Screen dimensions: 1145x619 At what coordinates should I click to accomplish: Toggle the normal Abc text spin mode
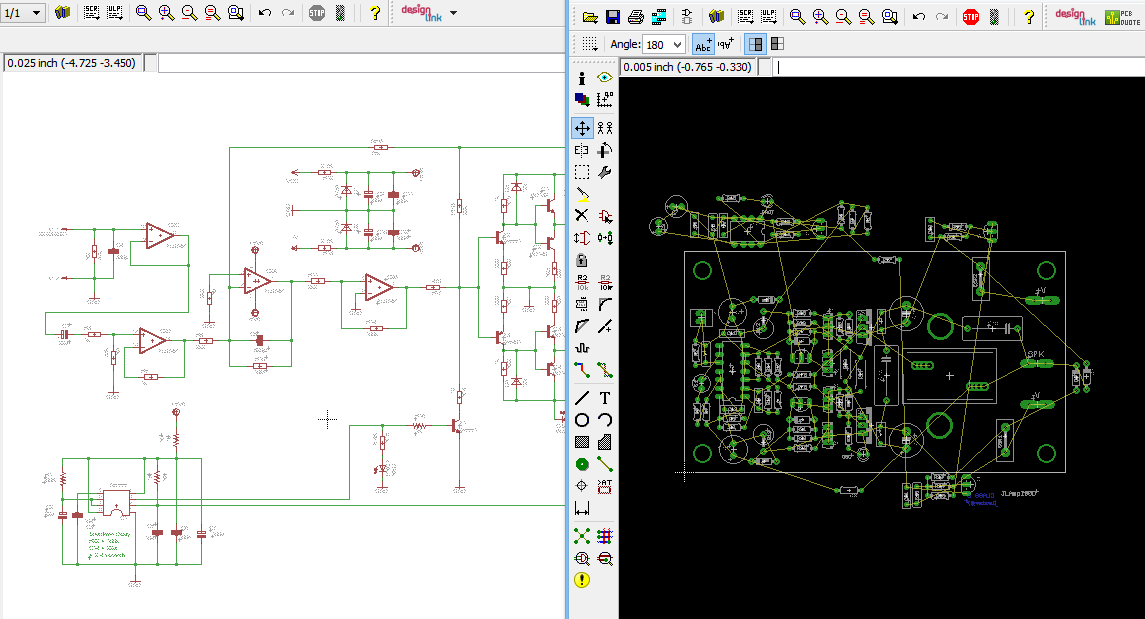(x=703, y=45)
